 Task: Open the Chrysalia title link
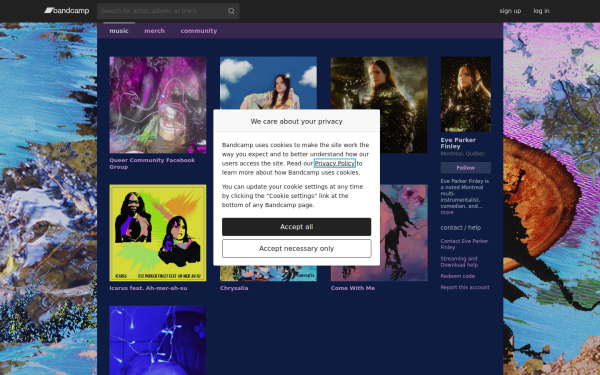click(x=234, y=288)
